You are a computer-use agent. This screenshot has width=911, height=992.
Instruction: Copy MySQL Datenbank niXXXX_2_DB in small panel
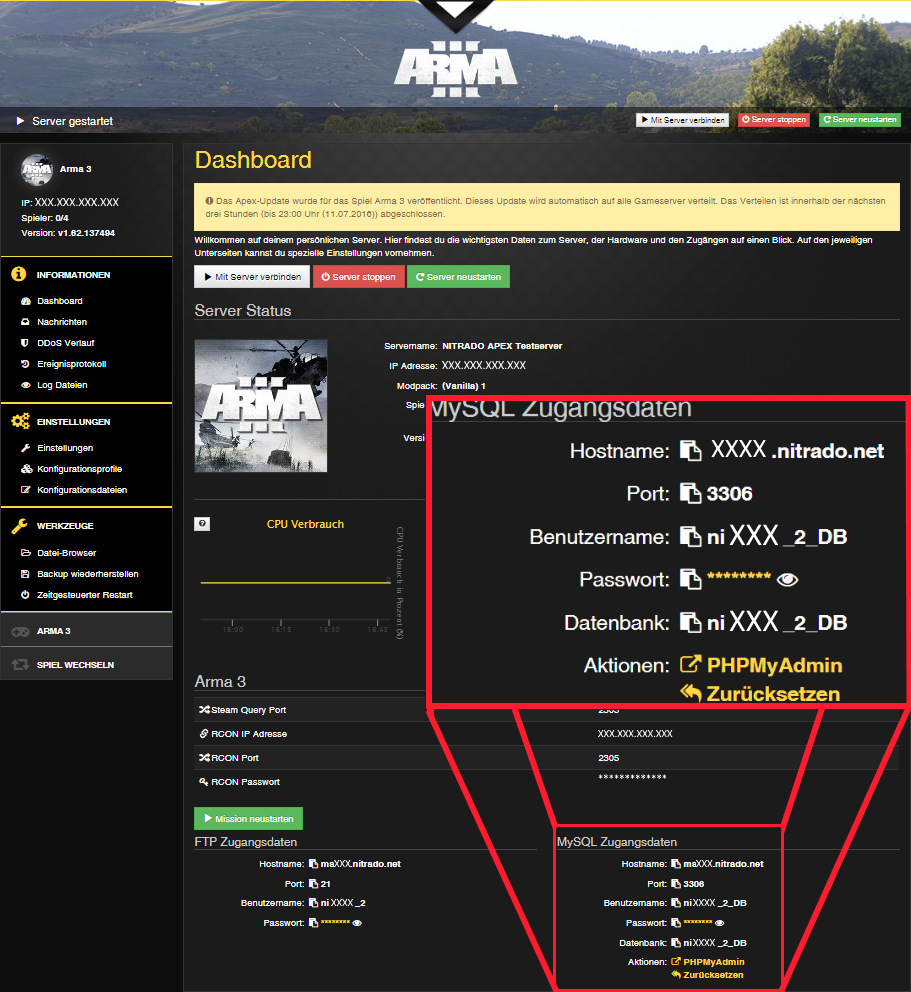pos(676,943)
